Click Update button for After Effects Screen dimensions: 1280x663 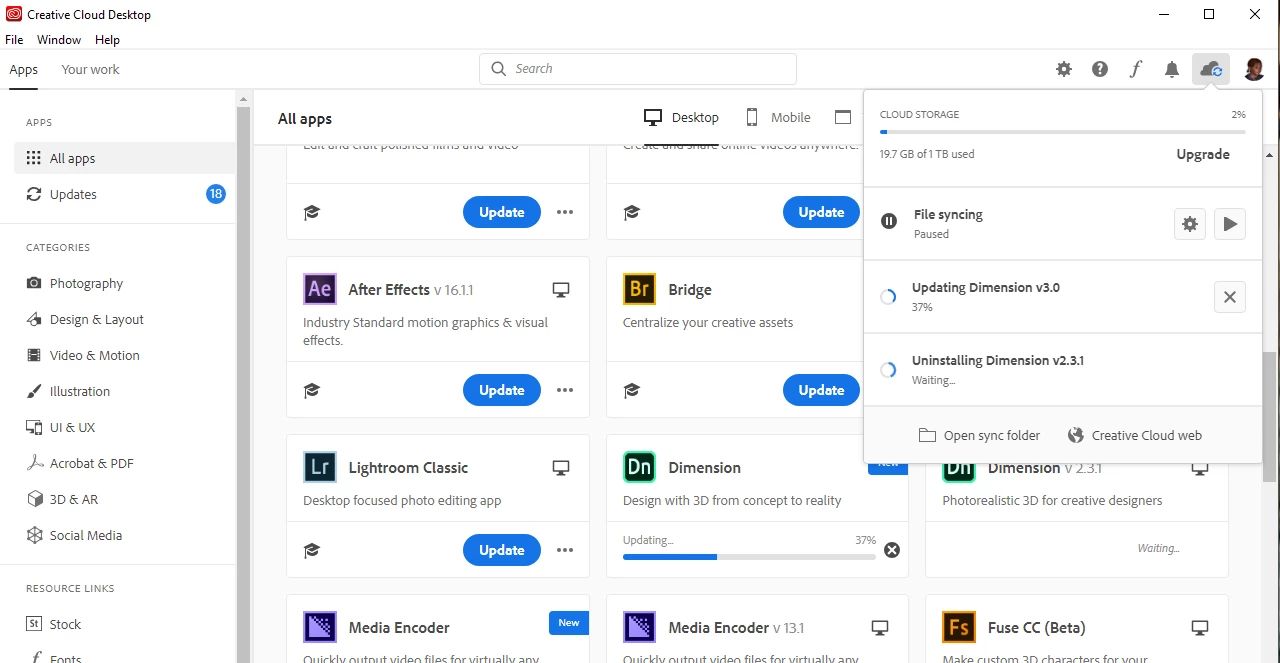pyautogui.click(x=502, y=390)
